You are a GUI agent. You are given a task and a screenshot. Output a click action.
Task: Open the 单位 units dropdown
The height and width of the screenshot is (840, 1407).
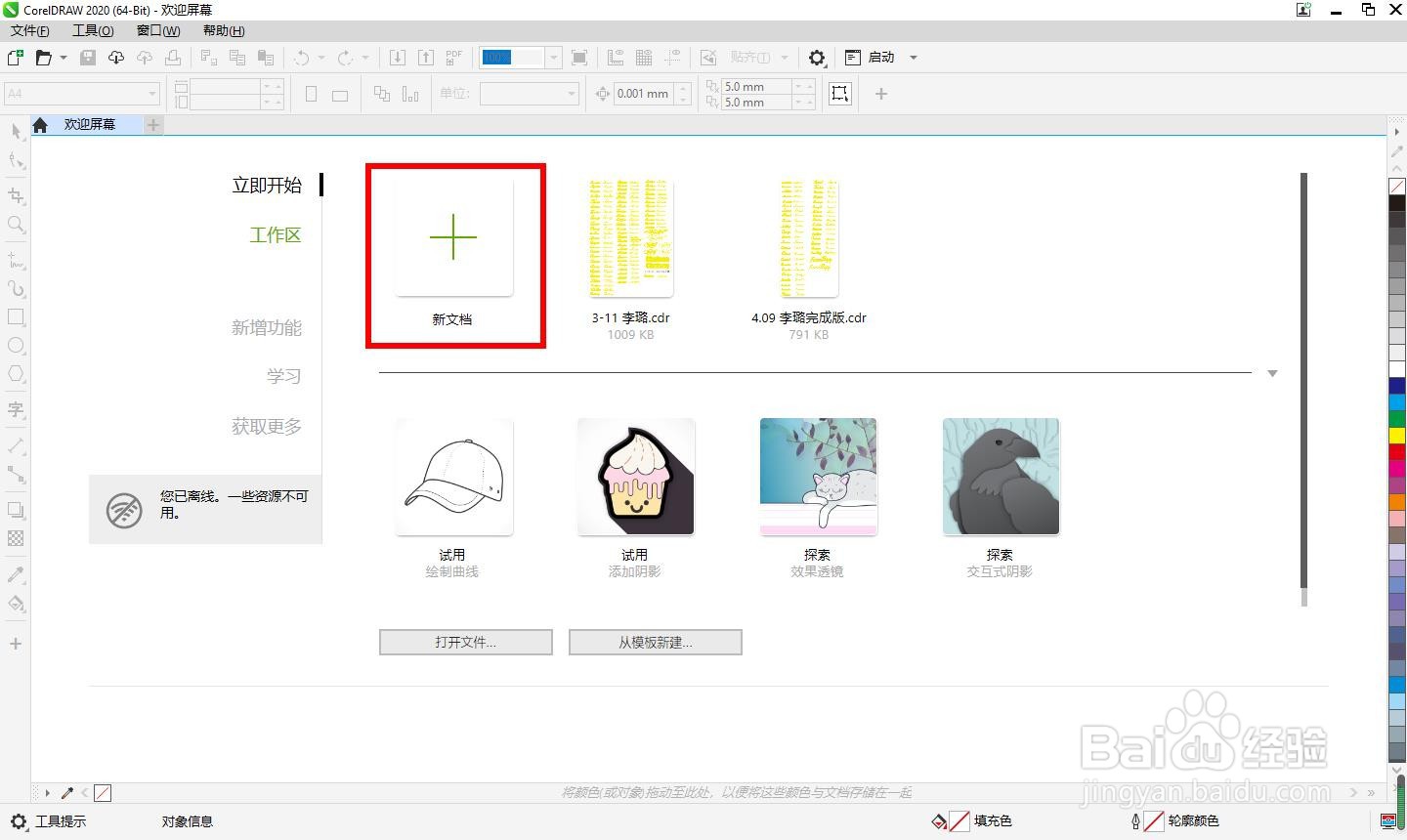pos(573,94)
